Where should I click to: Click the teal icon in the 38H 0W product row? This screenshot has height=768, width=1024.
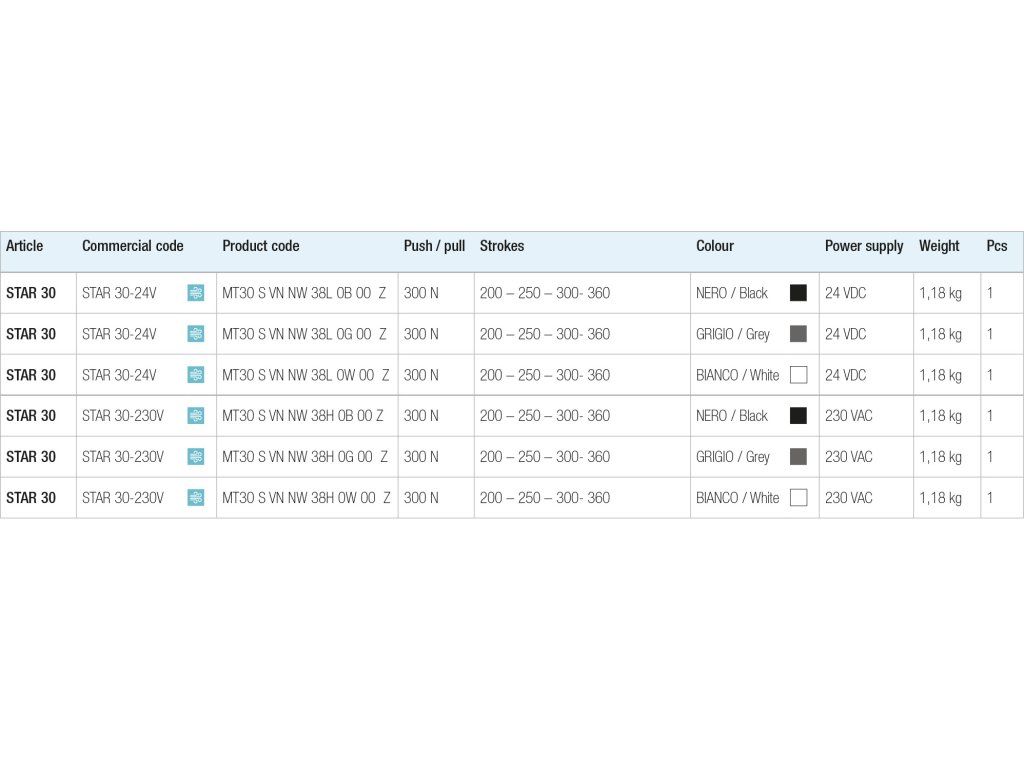coord(196,498)
